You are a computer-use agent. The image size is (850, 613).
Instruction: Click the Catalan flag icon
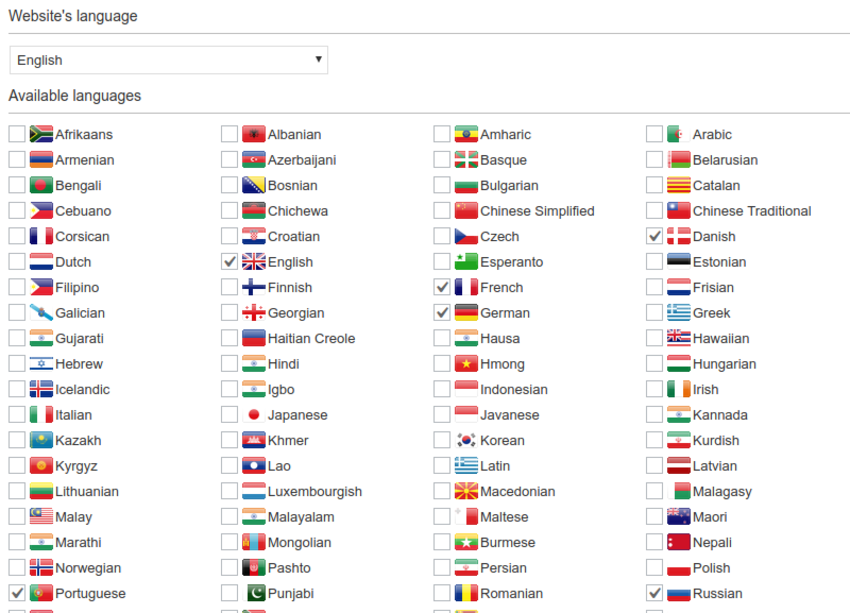coord(679,185)
